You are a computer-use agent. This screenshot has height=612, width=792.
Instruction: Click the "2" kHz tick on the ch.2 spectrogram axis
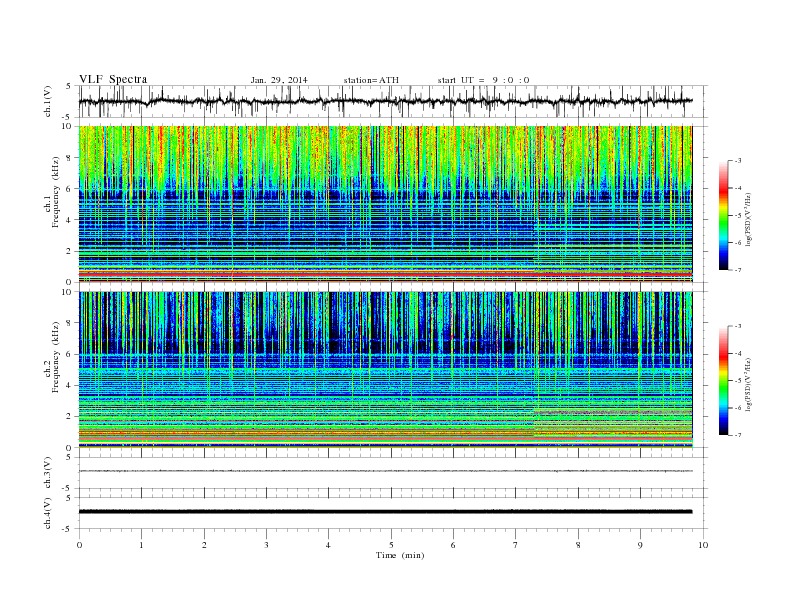69,417
